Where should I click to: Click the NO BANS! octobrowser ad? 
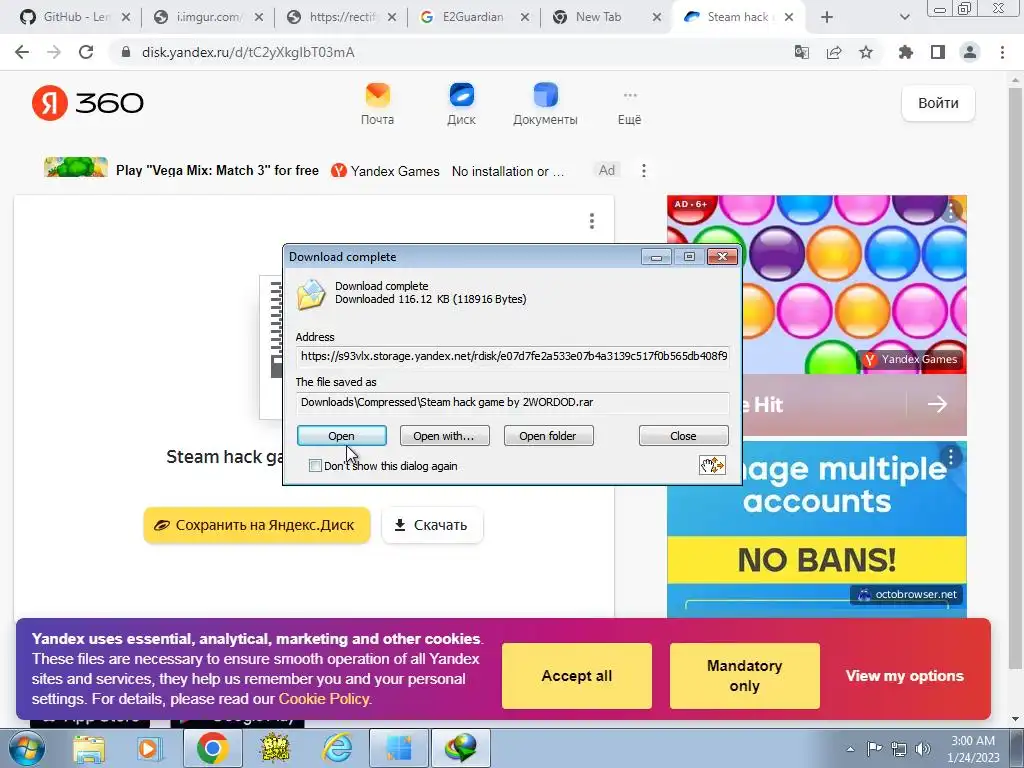coord(816,560)
